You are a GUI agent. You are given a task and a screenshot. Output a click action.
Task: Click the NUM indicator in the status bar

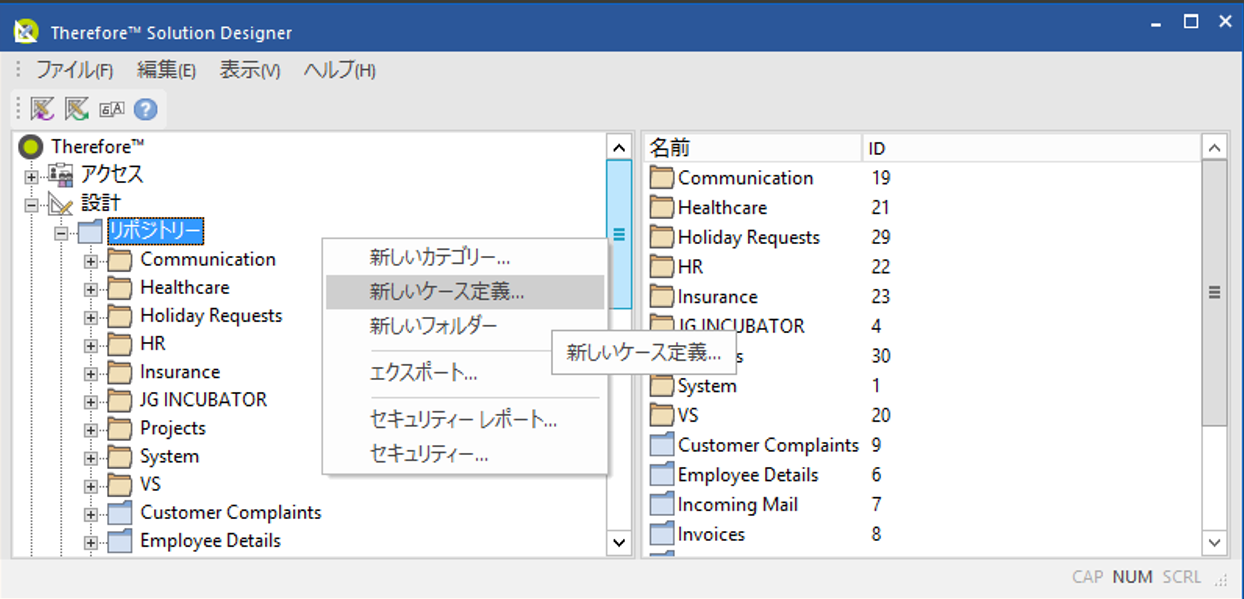(x=1132, y=577)
